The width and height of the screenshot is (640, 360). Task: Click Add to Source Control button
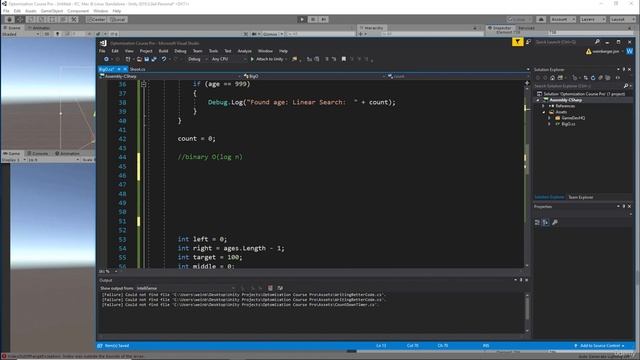pyautogui.click(x=600, y=346)
